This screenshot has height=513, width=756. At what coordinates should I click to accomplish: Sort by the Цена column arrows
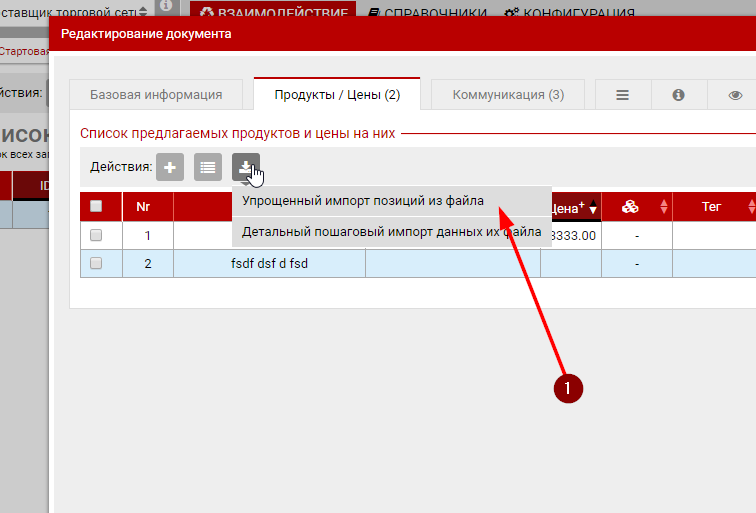coord(593,208)
